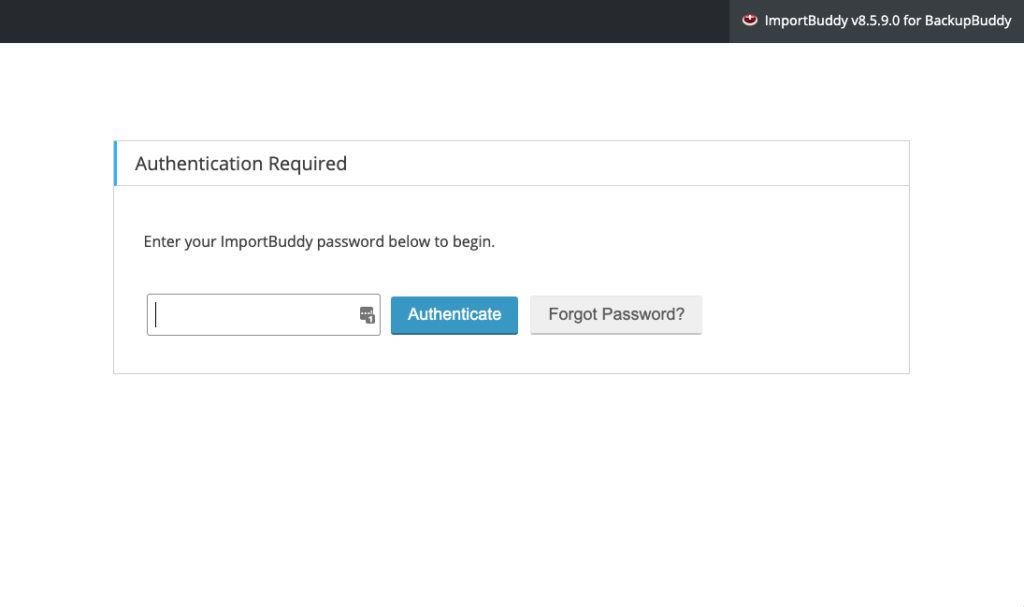Screen dimensions: 1024x607
Task: Click the password manager icon in password field
Action: [x=367, y=315]
